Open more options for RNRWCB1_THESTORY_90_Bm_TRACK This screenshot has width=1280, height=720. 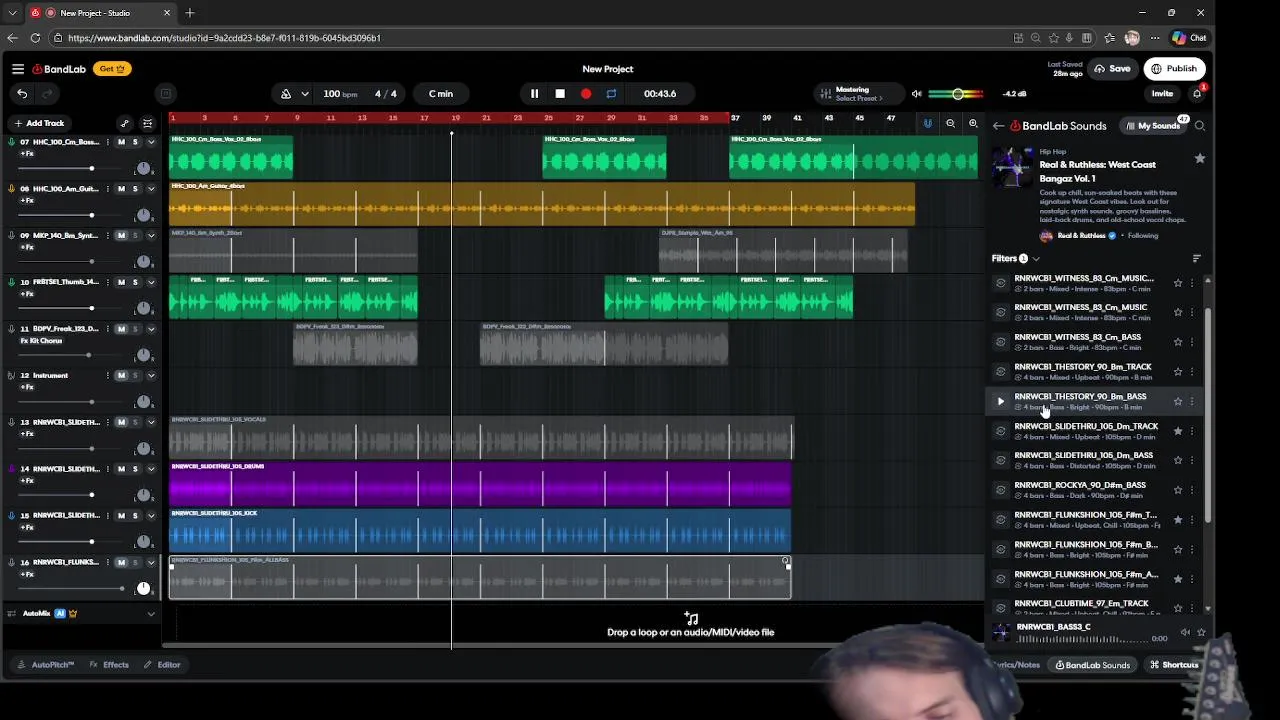point(1192,371)
